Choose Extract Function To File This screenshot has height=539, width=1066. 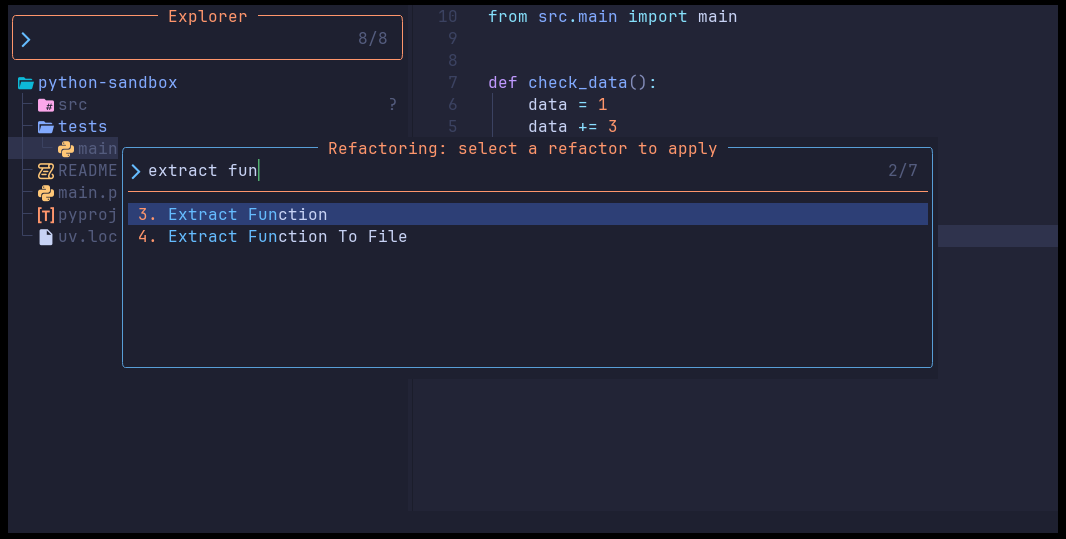click(528, 237)
